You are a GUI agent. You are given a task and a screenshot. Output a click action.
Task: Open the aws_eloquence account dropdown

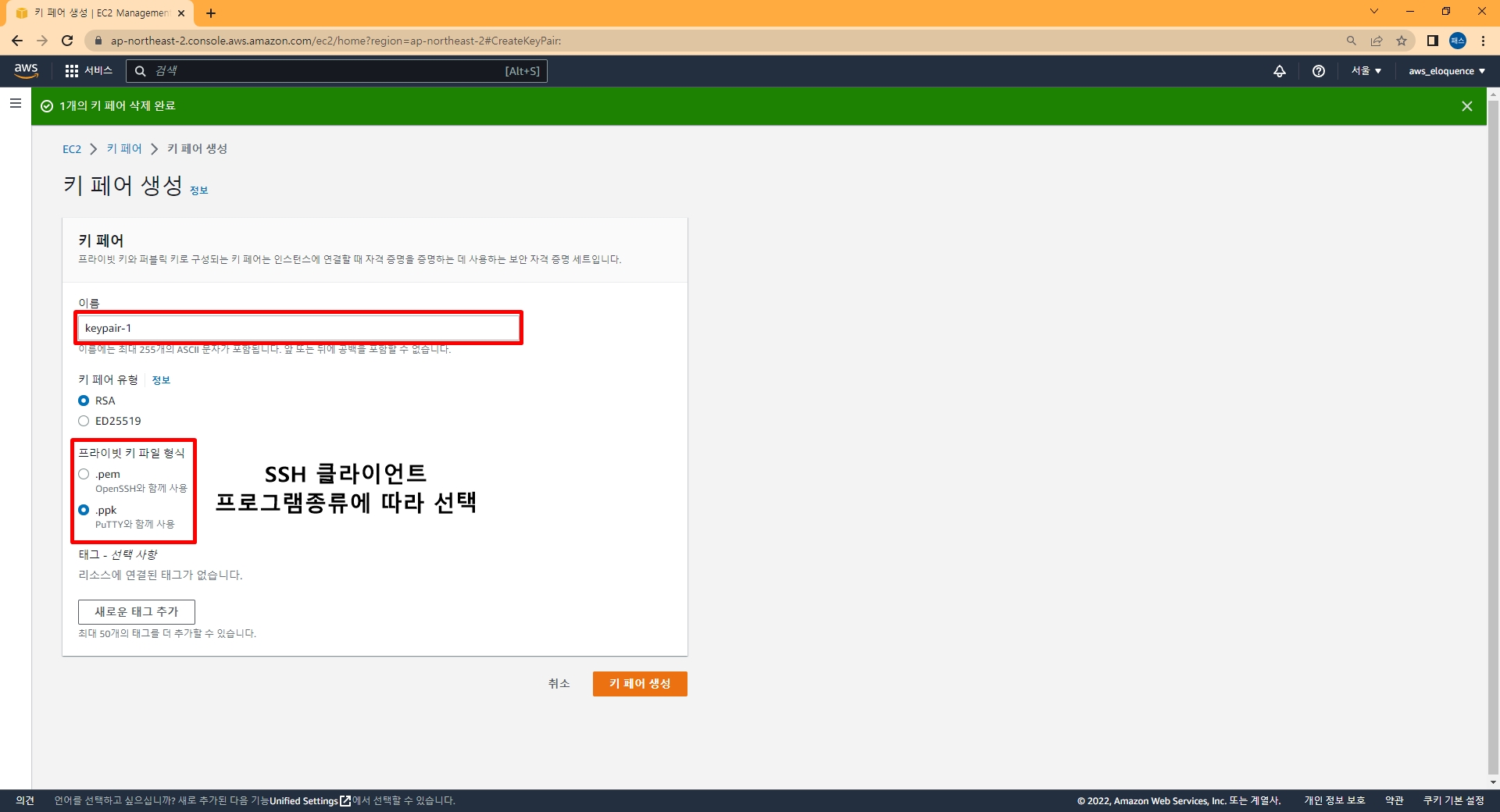(1447, 71)
